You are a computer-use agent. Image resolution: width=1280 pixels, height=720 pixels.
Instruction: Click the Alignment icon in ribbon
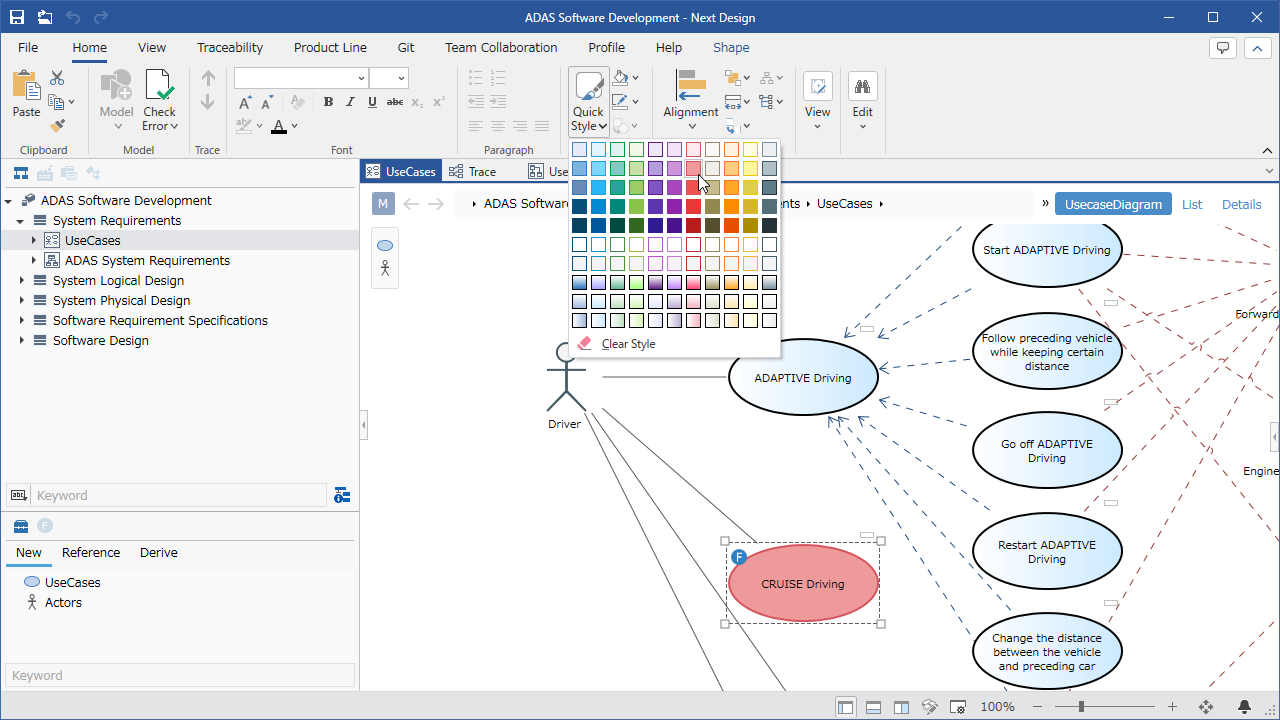690,86
